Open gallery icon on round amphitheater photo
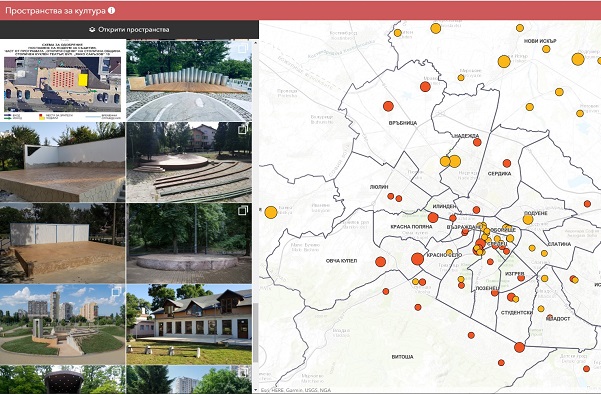The image size is (601, 394). click(x=243, y=130)
